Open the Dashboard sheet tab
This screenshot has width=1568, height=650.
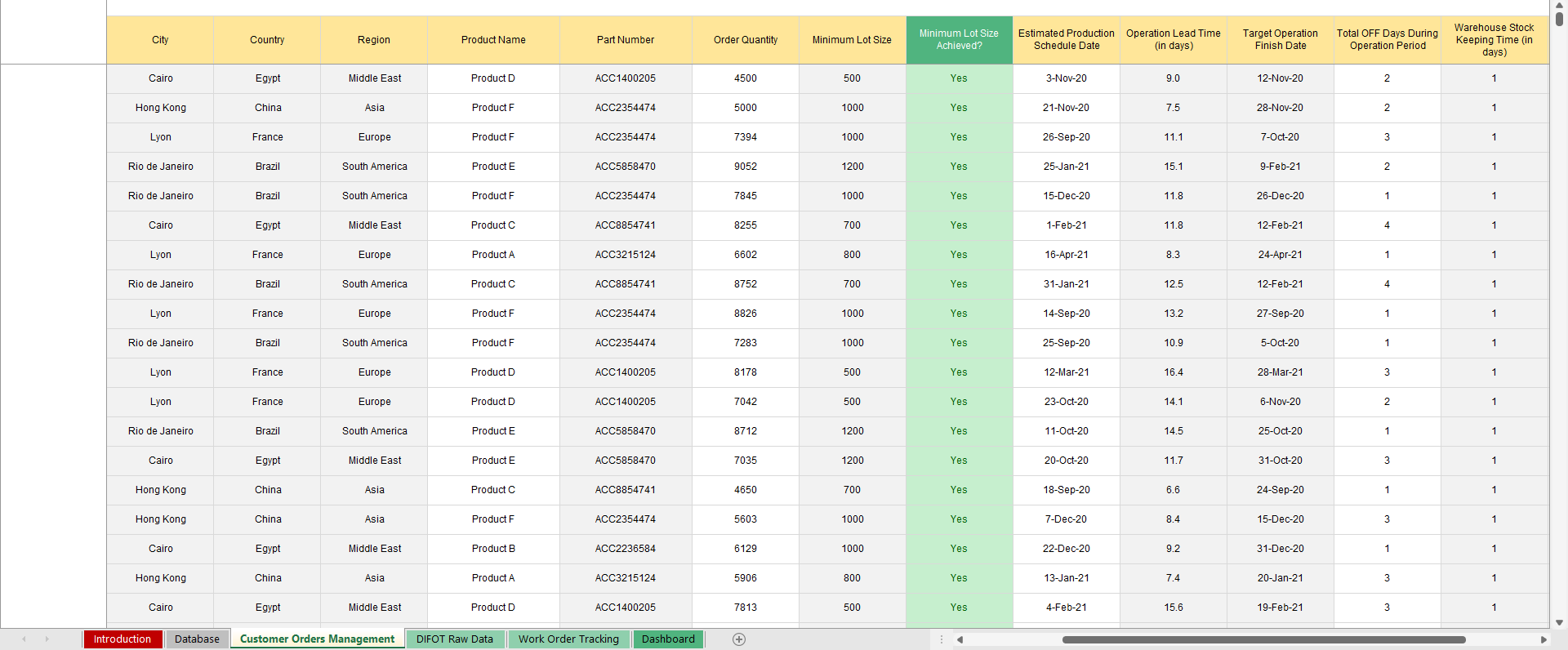point(668,639)
